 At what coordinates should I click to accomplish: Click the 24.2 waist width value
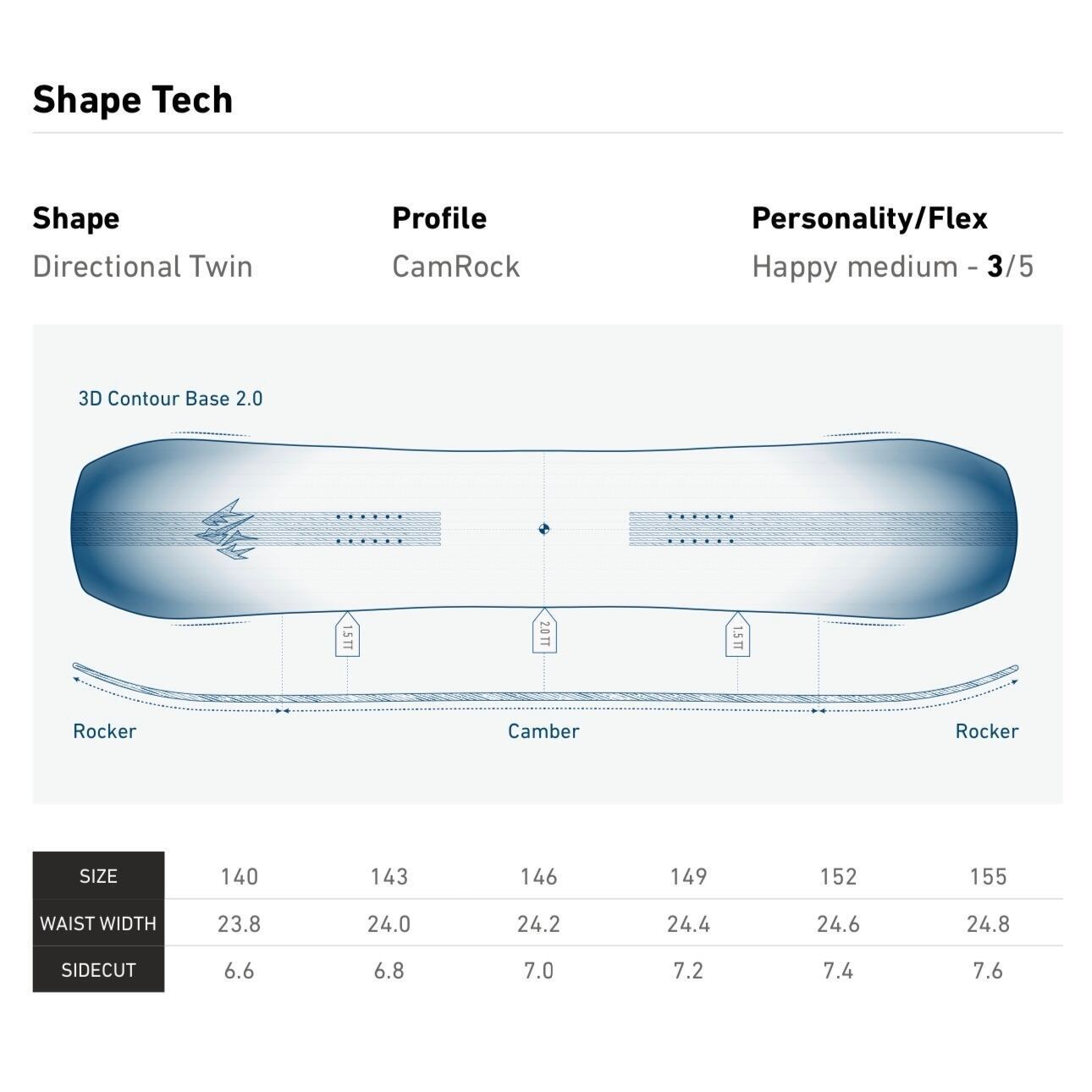click(538, 924)
